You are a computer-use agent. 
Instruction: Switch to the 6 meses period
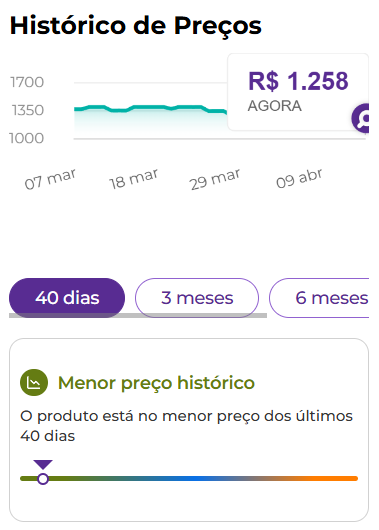pos(319,298)
